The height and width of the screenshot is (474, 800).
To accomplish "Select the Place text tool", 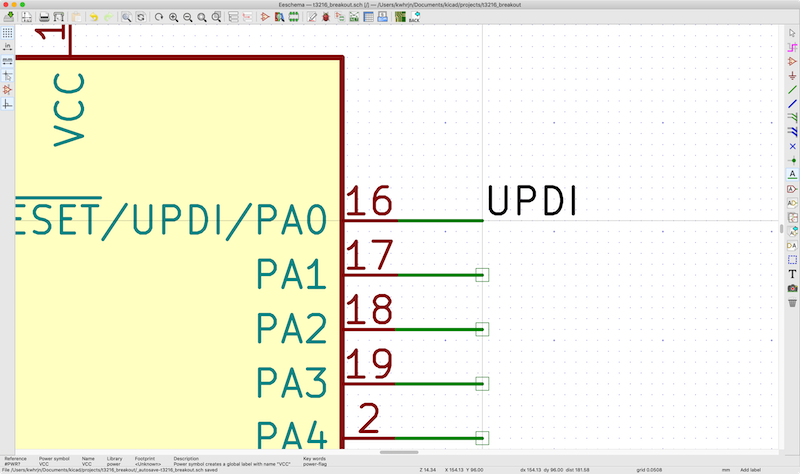I will point(792,274).
